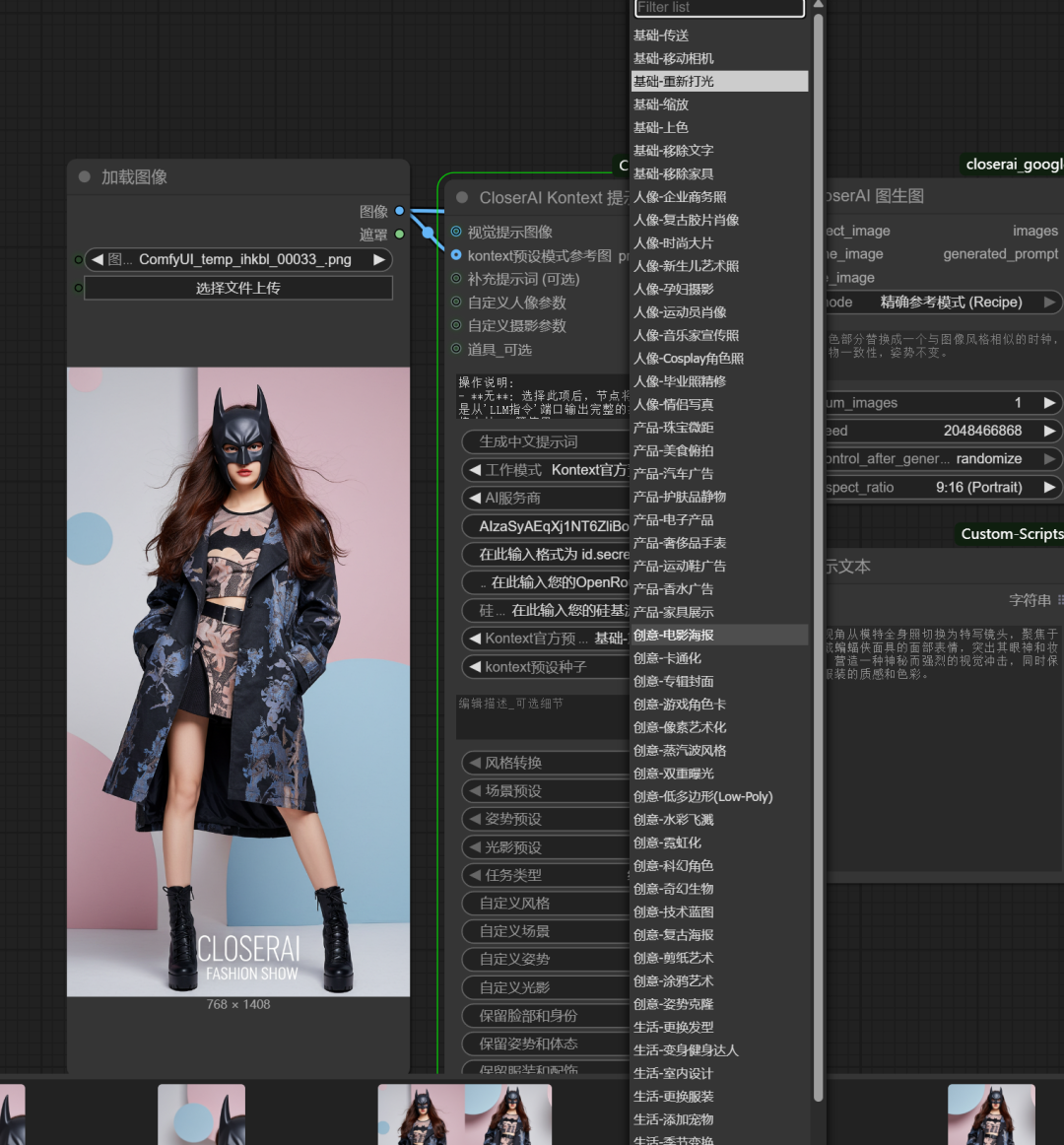Click the 遮罩 output port on 加载图像 node

click(399, 235)
